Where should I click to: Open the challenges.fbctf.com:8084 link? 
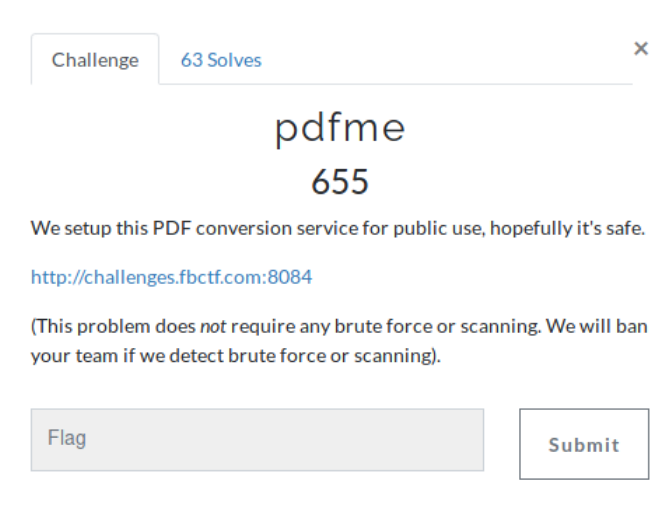click(171, 277)
